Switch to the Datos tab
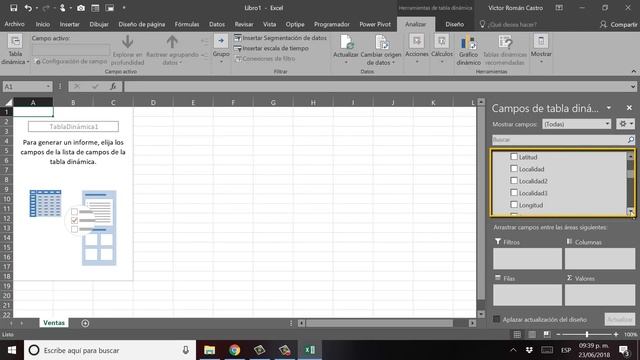 coord(217,24)
